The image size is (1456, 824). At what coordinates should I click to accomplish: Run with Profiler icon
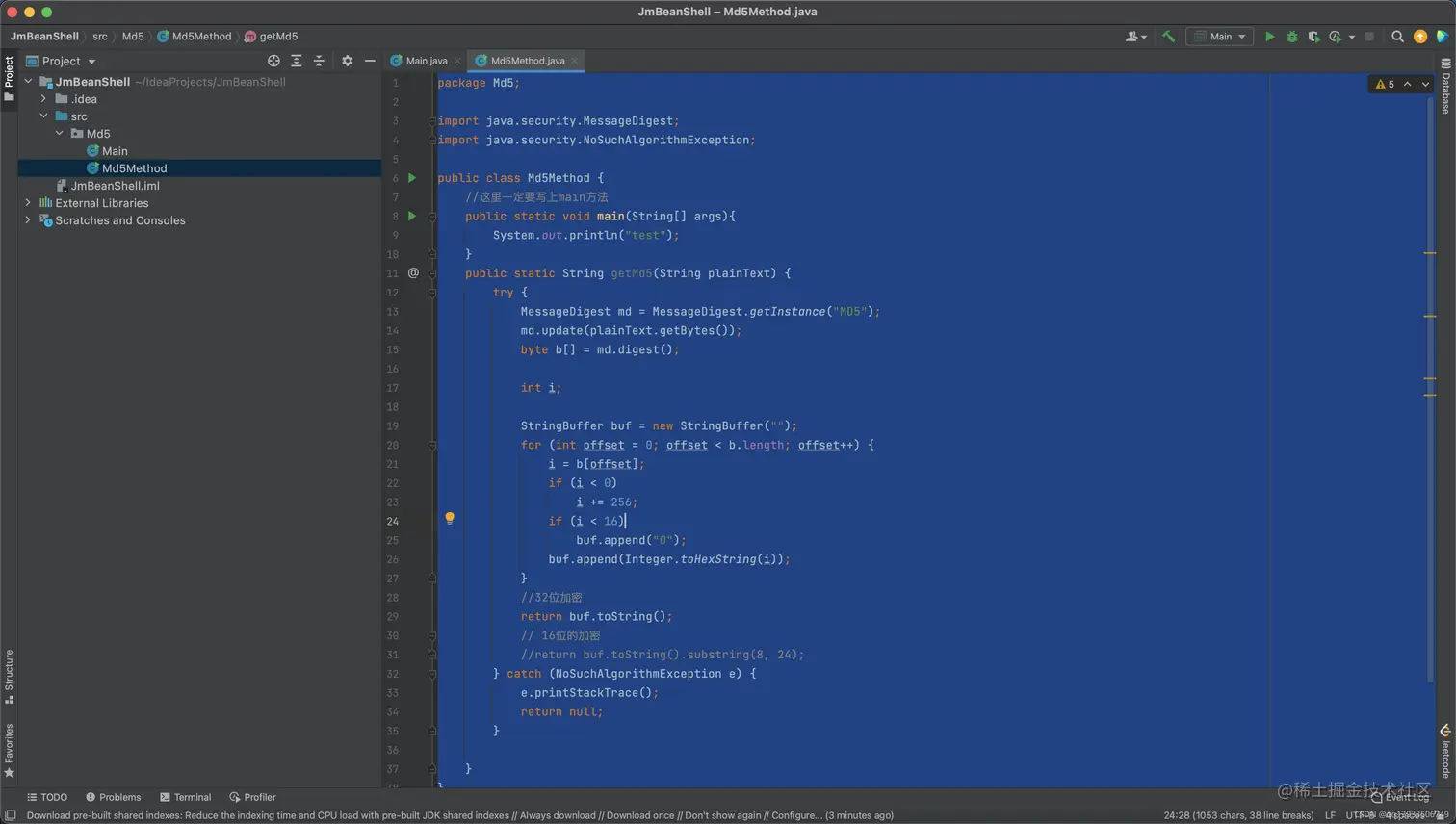click(x=1336, y=37)
